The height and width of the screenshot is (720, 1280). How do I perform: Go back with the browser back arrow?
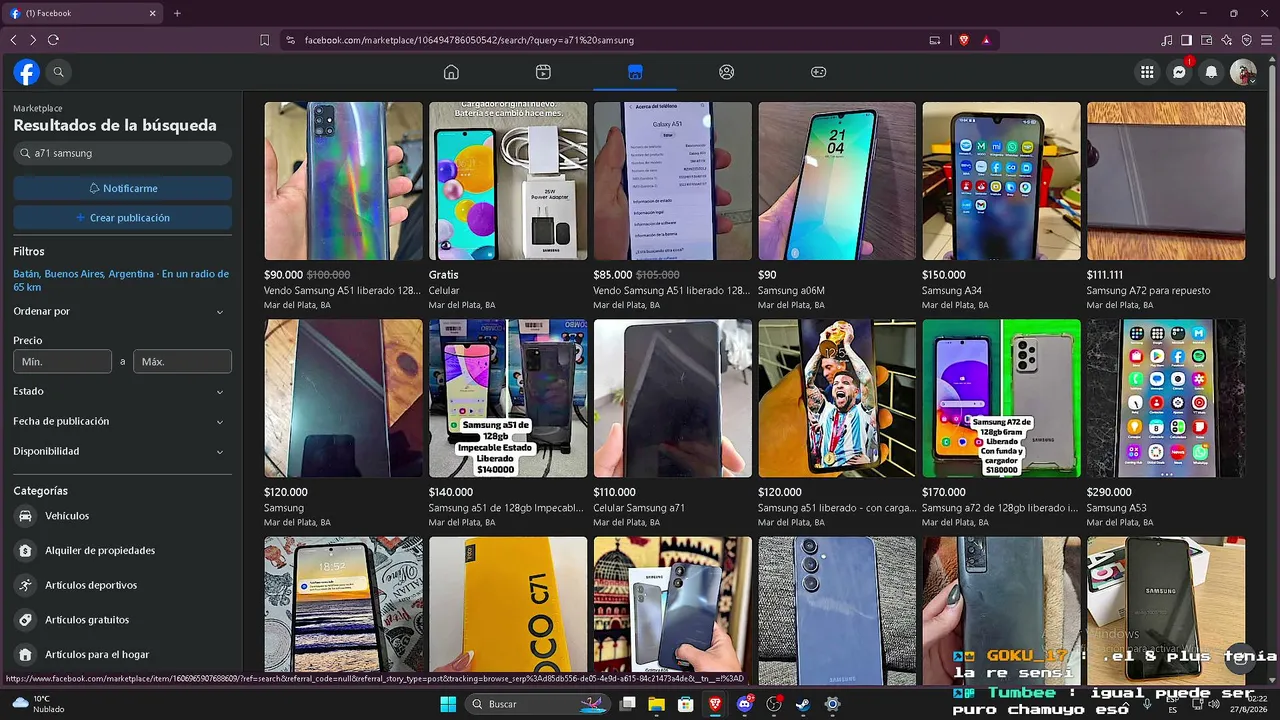(x=13, y=40)
